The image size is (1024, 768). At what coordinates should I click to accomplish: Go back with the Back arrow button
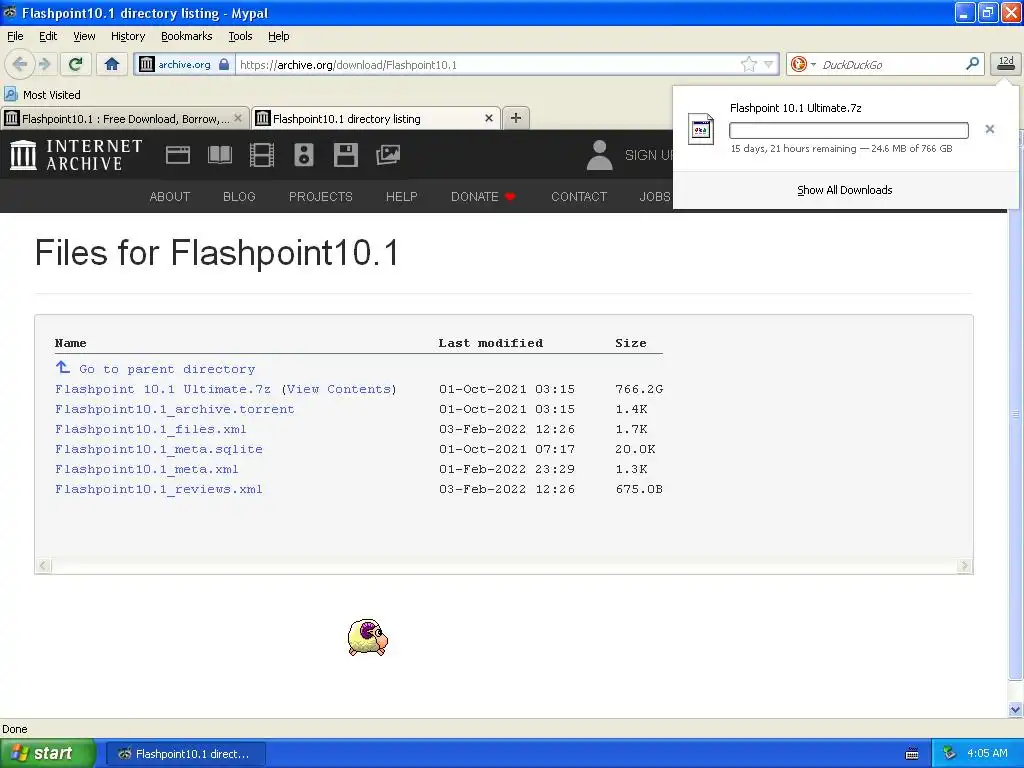(x=20, y=64)
